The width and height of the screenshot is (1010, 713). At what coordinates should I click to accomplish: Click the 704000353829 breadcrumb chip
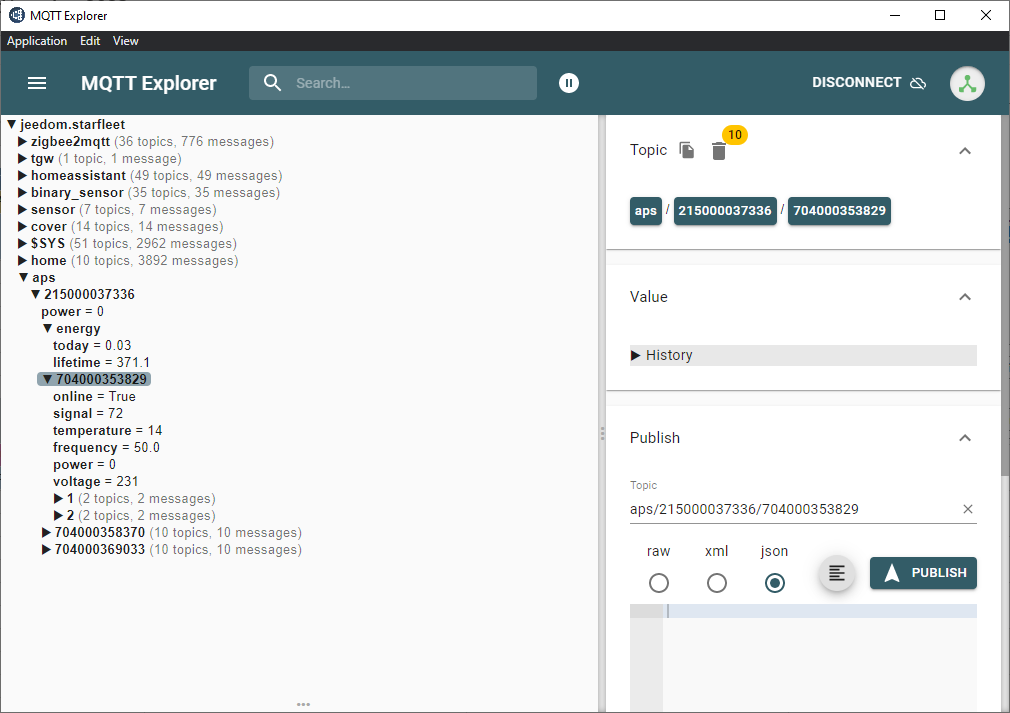click(x=839, y=211)
